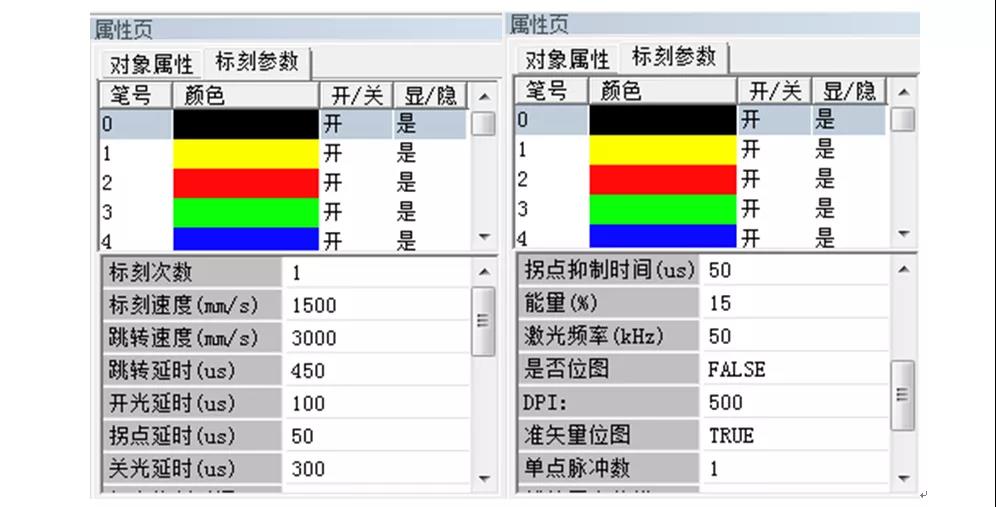The height and width of the screenshot is (507, 996).
Task: Click parameter list scroll-down arrow in left panel
Action: pos(484,478)
